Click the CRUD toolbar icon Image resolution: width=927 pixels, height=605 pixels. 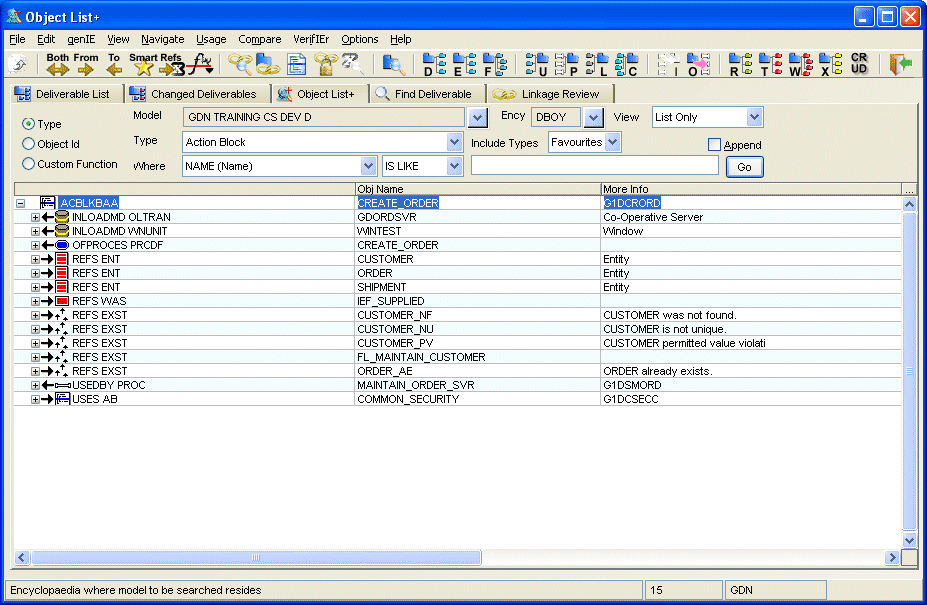(859, 64)
